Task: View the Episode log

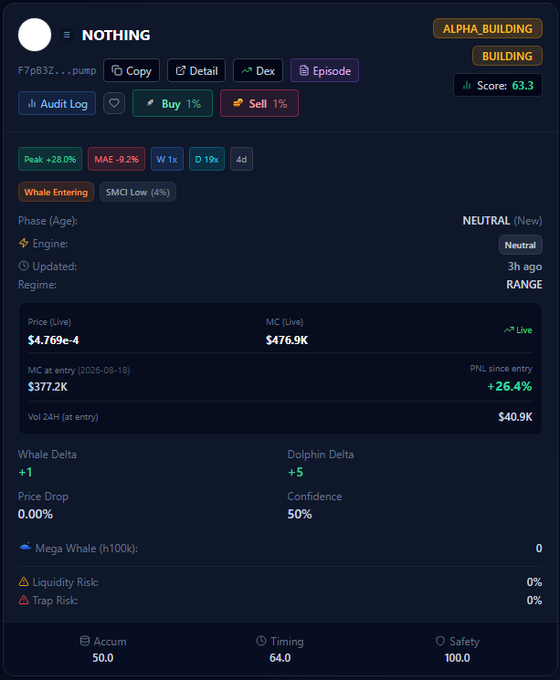Action: tap(324, 70)
